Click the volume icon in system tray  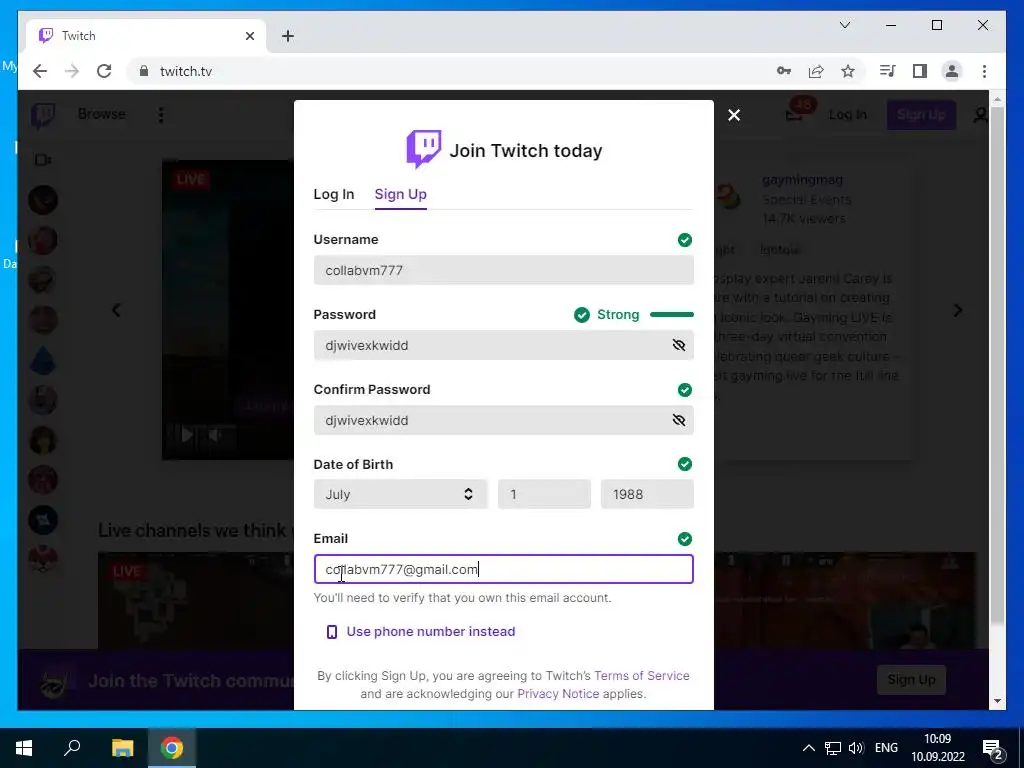pyautogui.click(x=856, y=748)
